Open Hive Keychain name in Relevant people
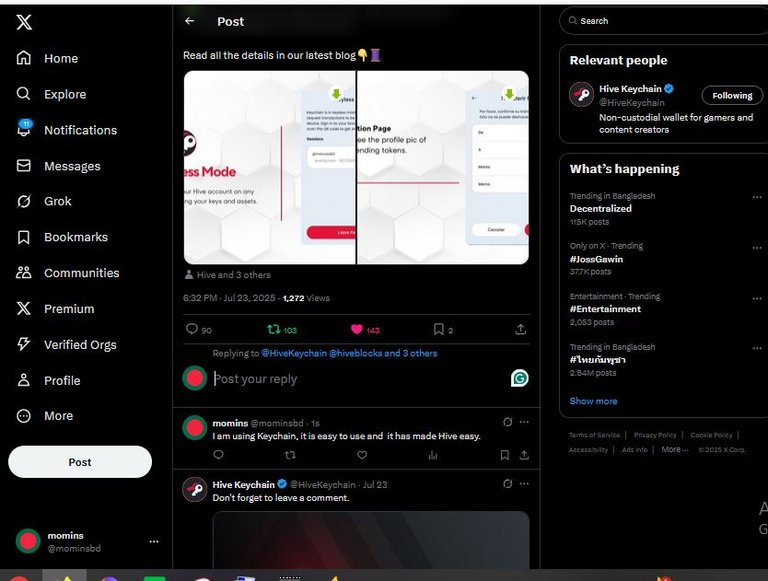 point(630,89)
